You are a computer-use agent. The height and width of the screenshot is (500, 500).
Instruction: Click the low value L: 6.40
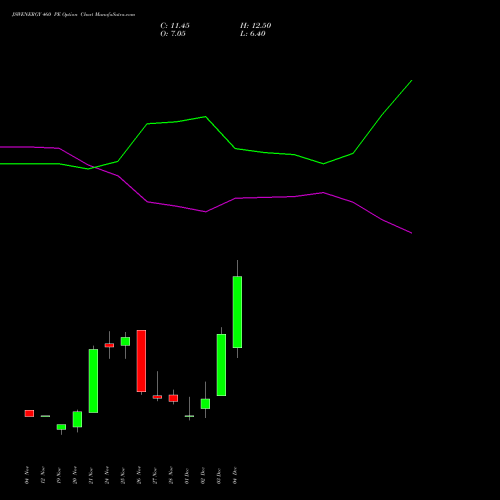(253, 34)
